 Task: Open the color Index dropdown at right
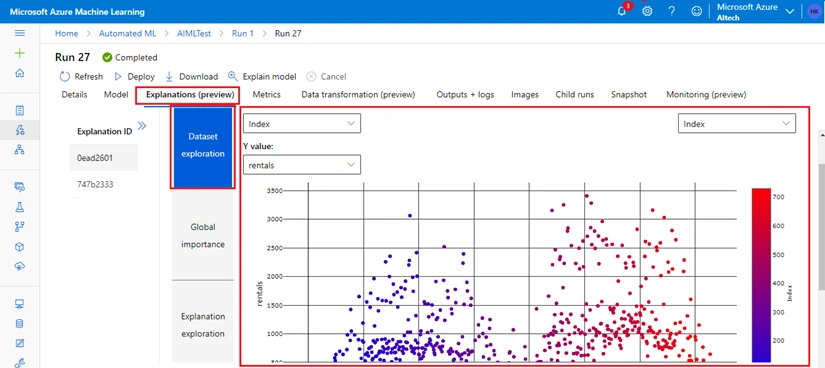(737, 124)
